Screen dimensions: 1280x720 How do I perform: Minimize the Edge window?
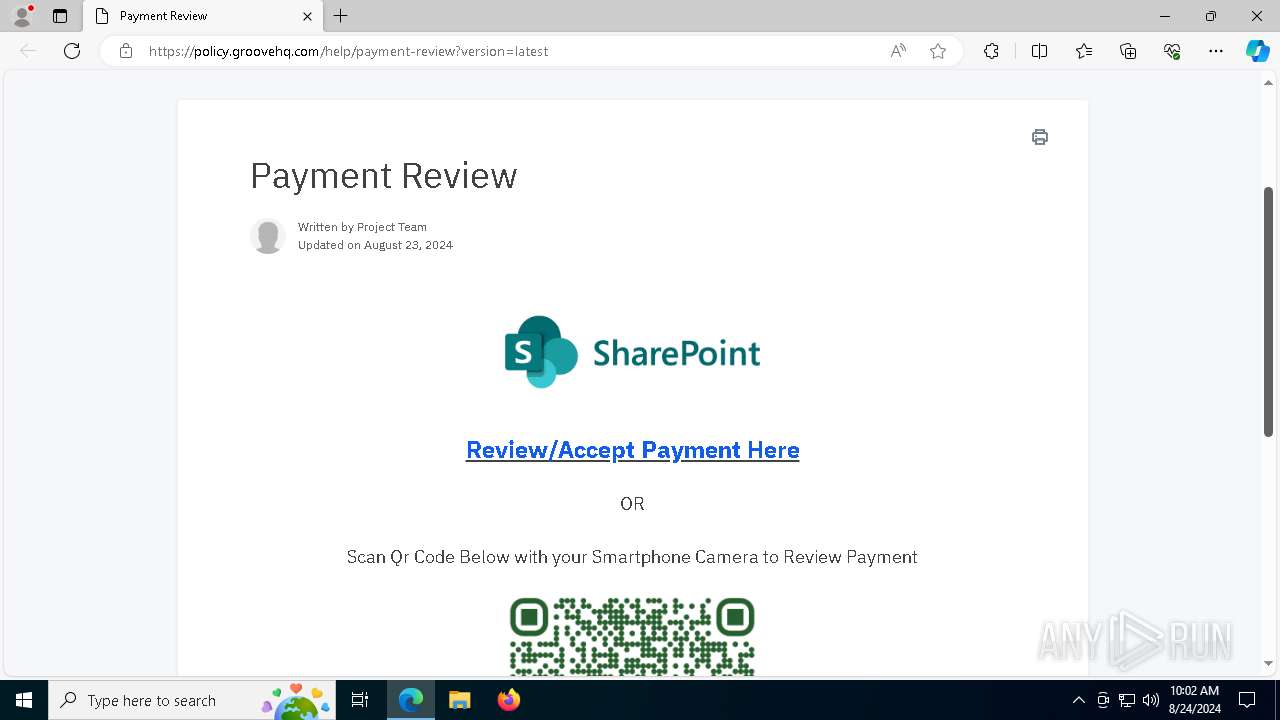pos(1165,16)
